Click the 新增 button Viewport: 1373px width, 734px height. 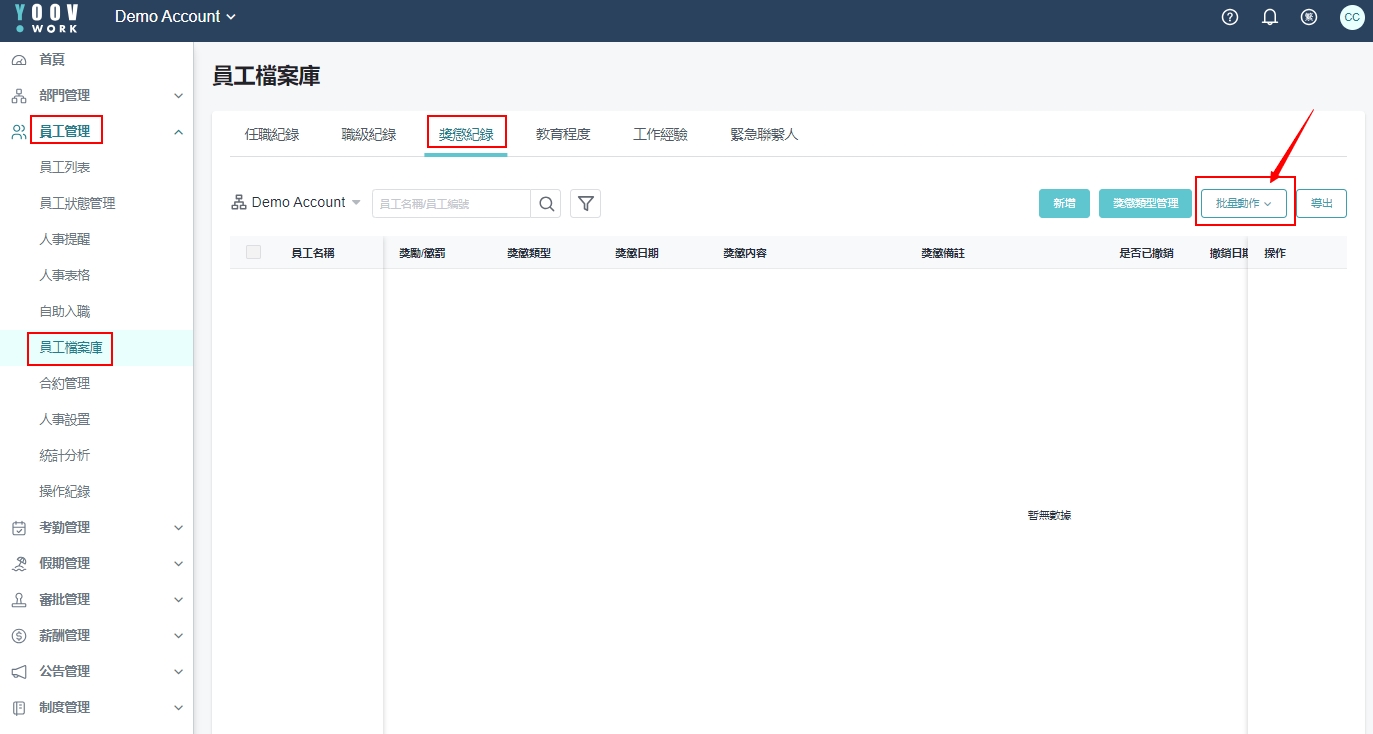coord(1064,203)
